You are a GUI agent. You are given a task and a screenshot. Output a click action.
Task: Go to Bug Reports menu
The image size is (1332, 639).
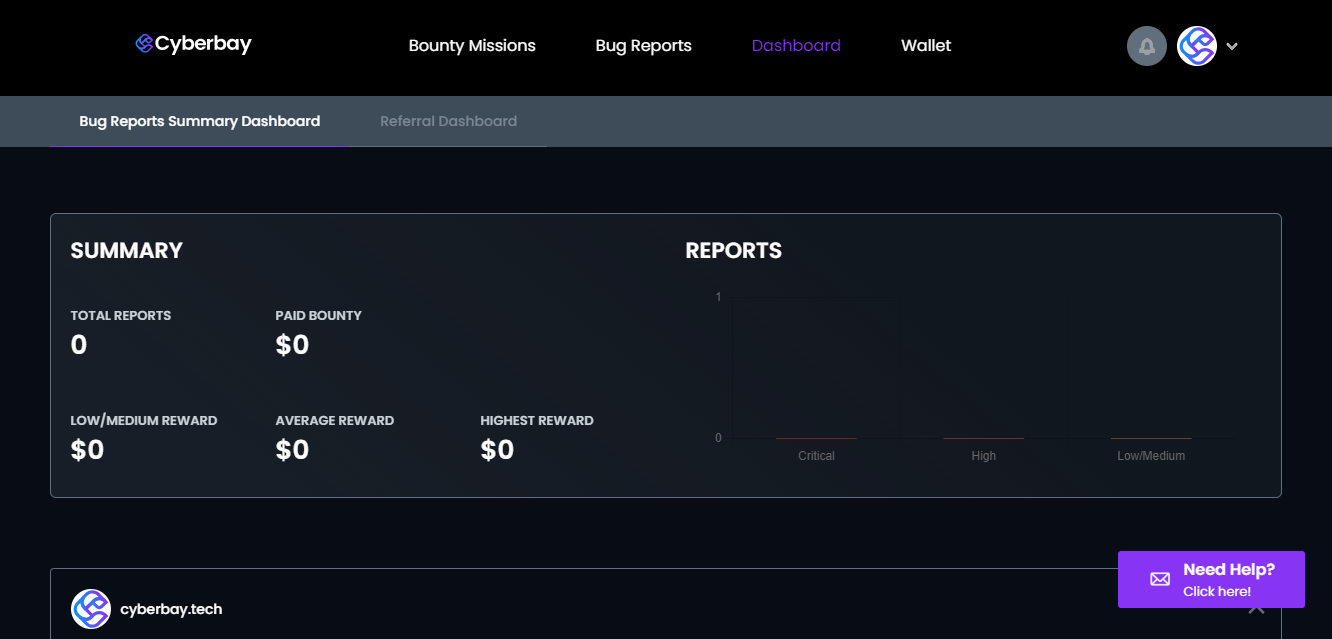(643, 46)
